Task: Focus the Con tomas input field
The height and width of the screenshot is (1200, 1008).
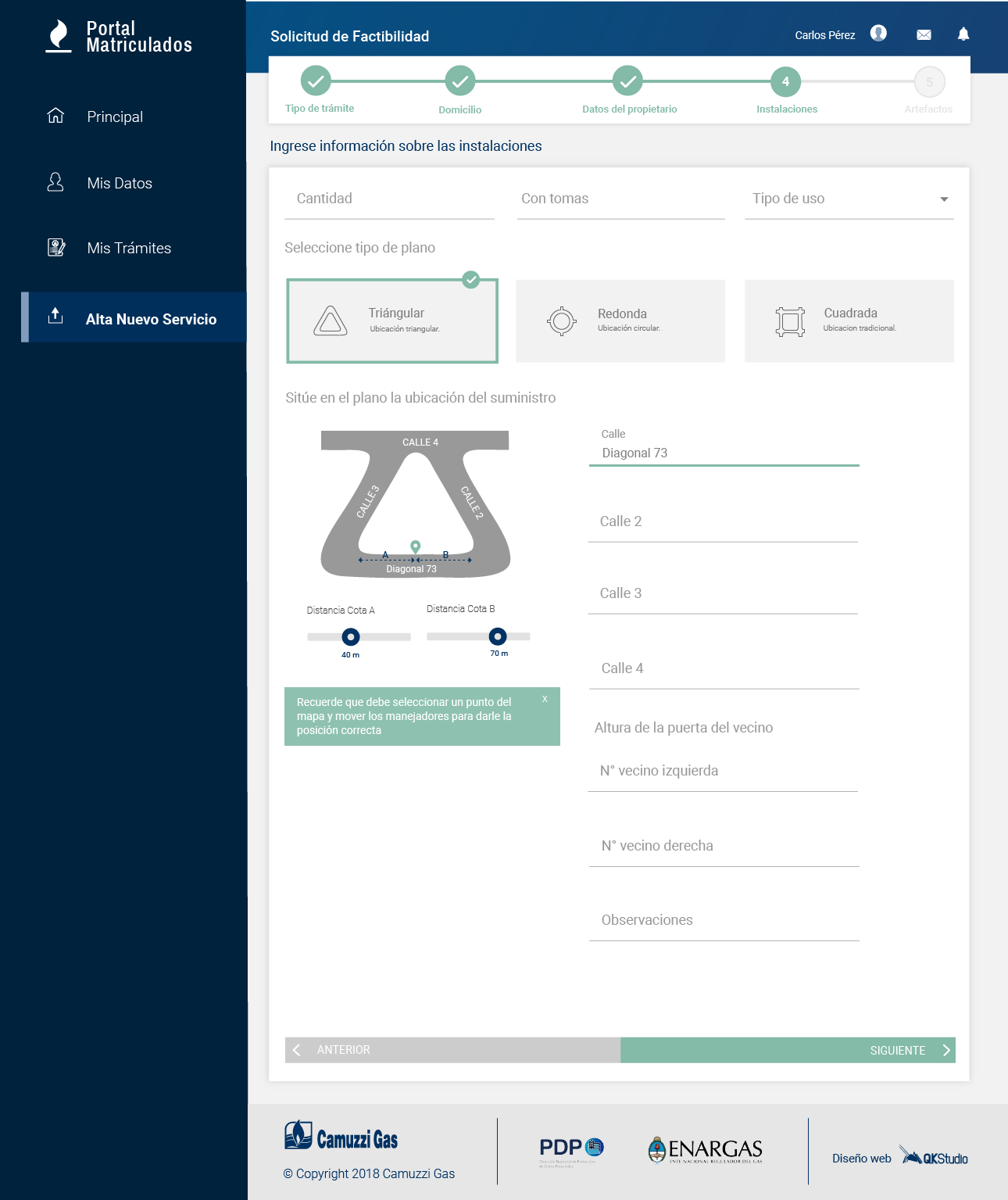Action: click(x=620, y=199)
